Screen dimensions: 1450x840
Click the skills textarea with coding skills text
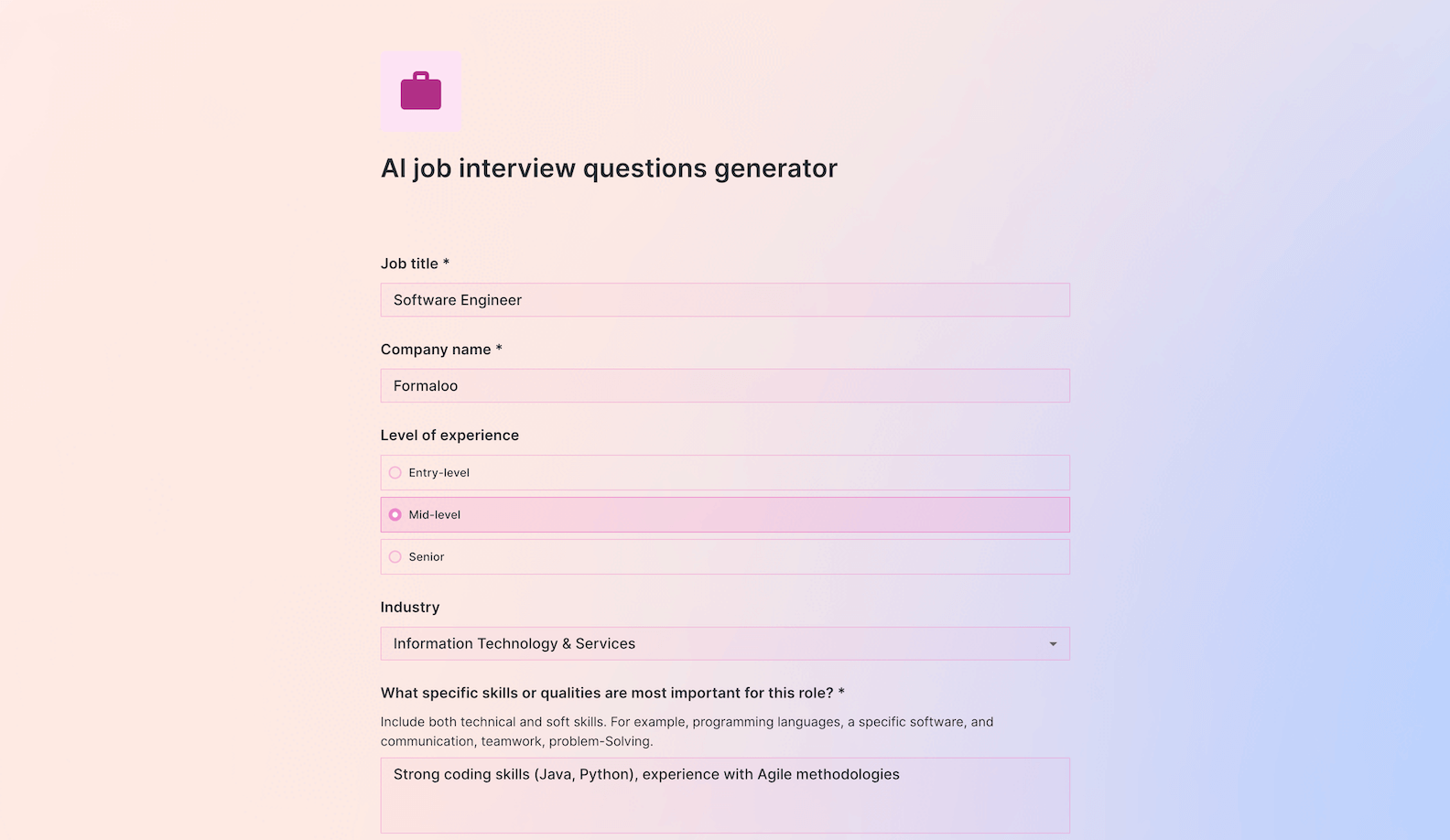[725, 794]
